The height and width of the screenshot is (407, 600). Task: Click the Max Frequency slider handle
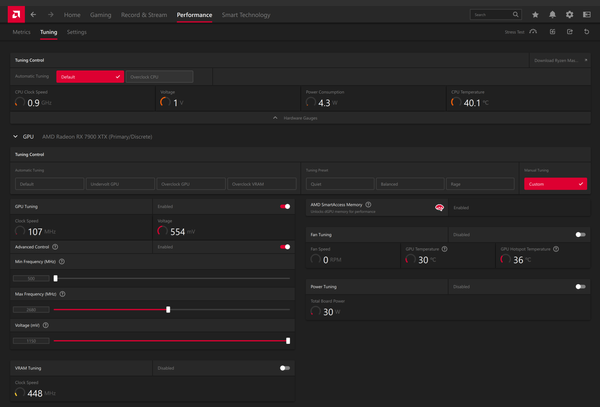pyautogui.click(x=168, y=310)
